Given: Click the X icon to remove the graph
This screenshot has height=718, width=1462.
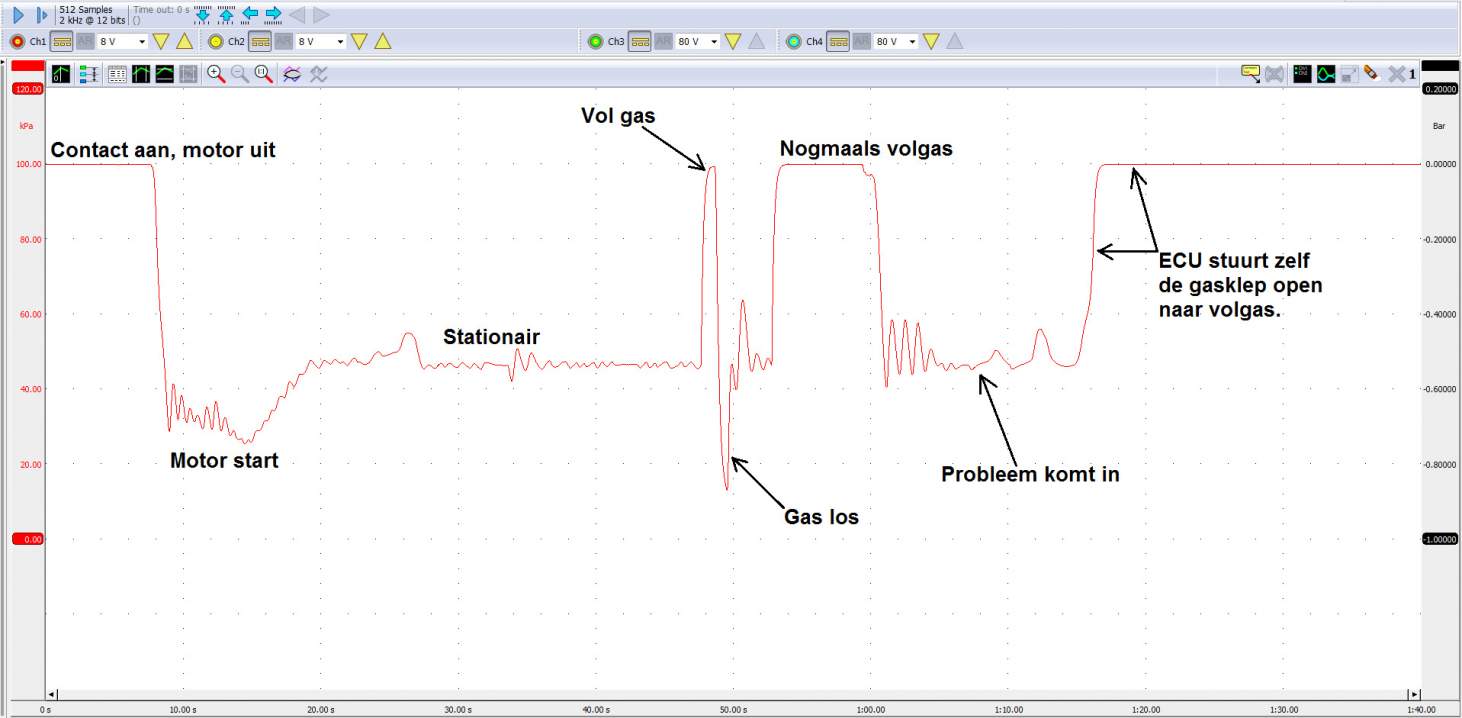Looking at the screenshot, I should tap(1397, 73).
